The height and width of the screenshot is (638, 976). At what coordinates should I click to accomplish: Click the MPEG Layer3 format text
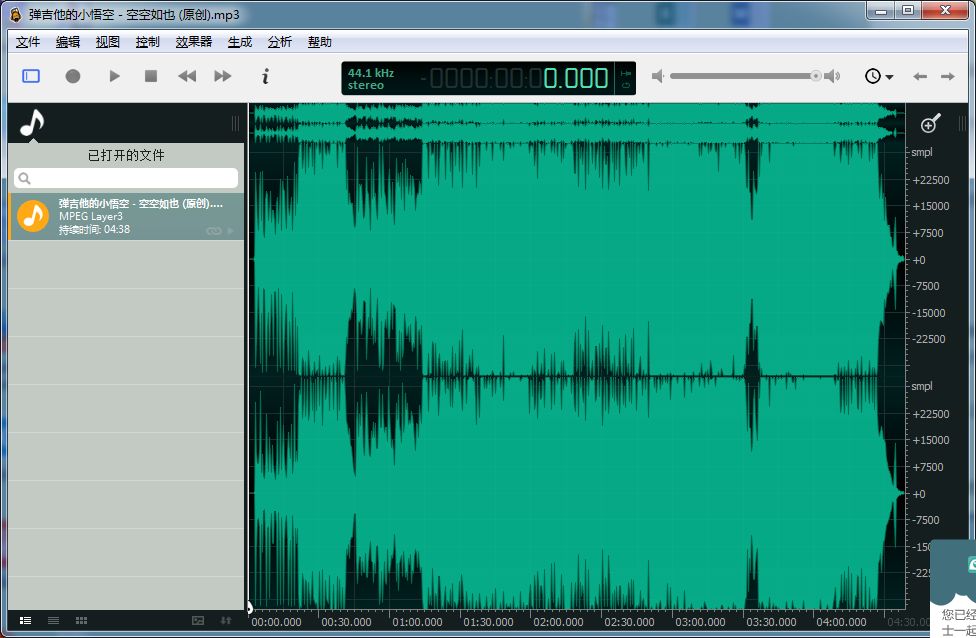tap(91, 216)
